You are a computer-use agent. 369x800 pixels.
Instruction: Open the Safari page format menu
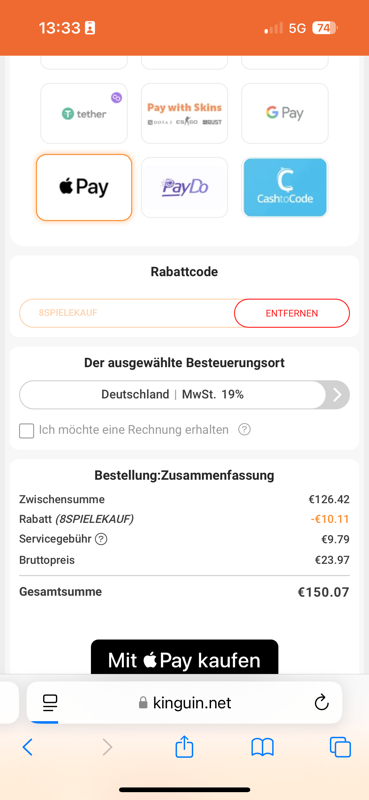pyautogui.click(x=50, y=703)
